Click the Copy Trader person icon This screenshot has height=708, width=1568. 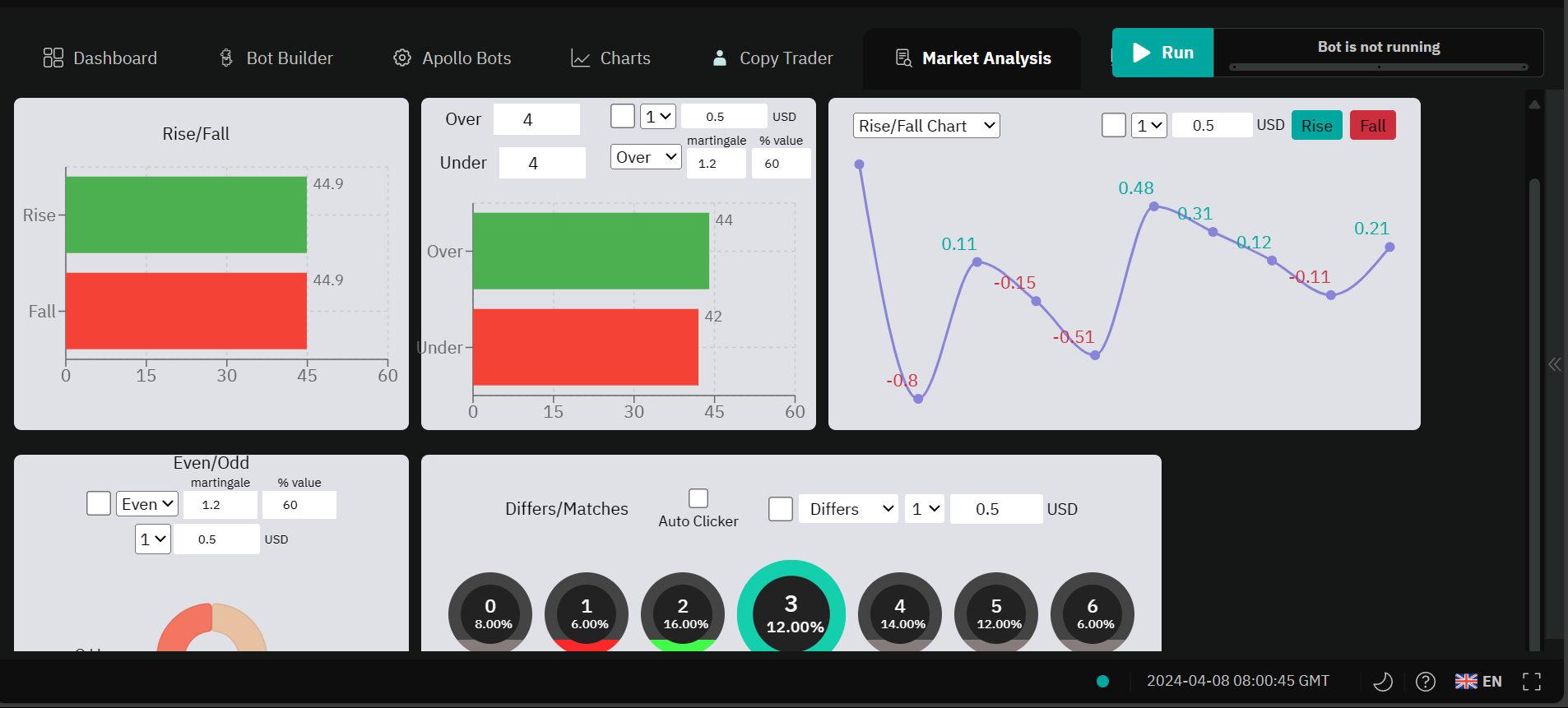pos(720,58)
